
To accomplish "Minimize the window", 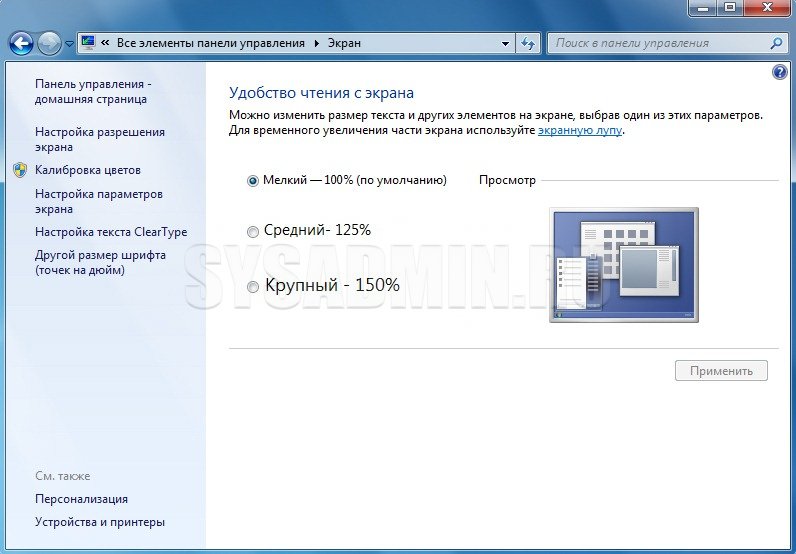I will pyautogui.click(x=703, y=7).
